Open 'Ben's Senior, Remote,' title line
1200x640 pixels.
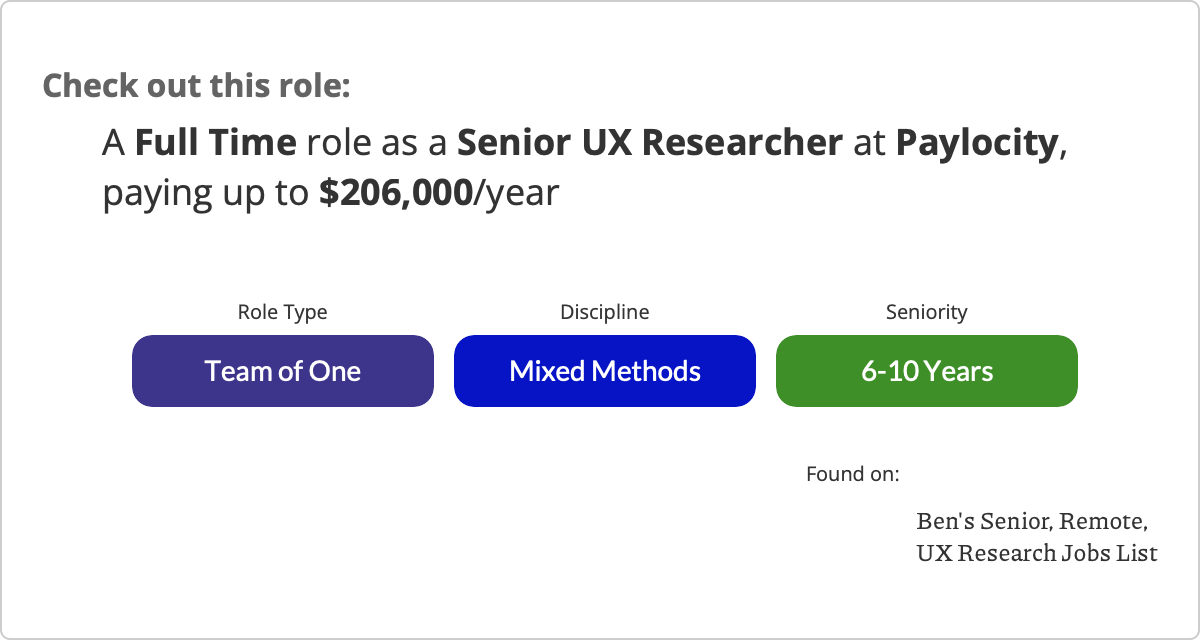(1032, 522)
